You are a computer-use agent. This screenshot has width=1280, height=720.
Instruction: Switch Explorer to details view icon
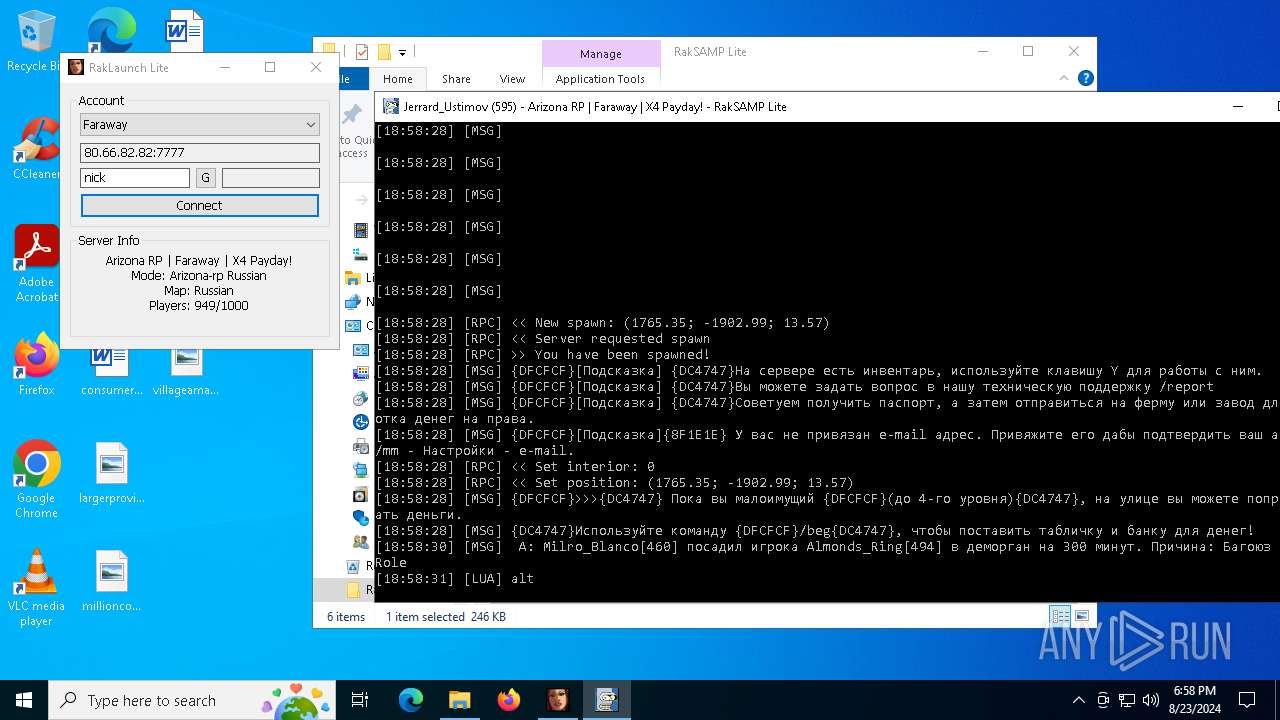1059,616
